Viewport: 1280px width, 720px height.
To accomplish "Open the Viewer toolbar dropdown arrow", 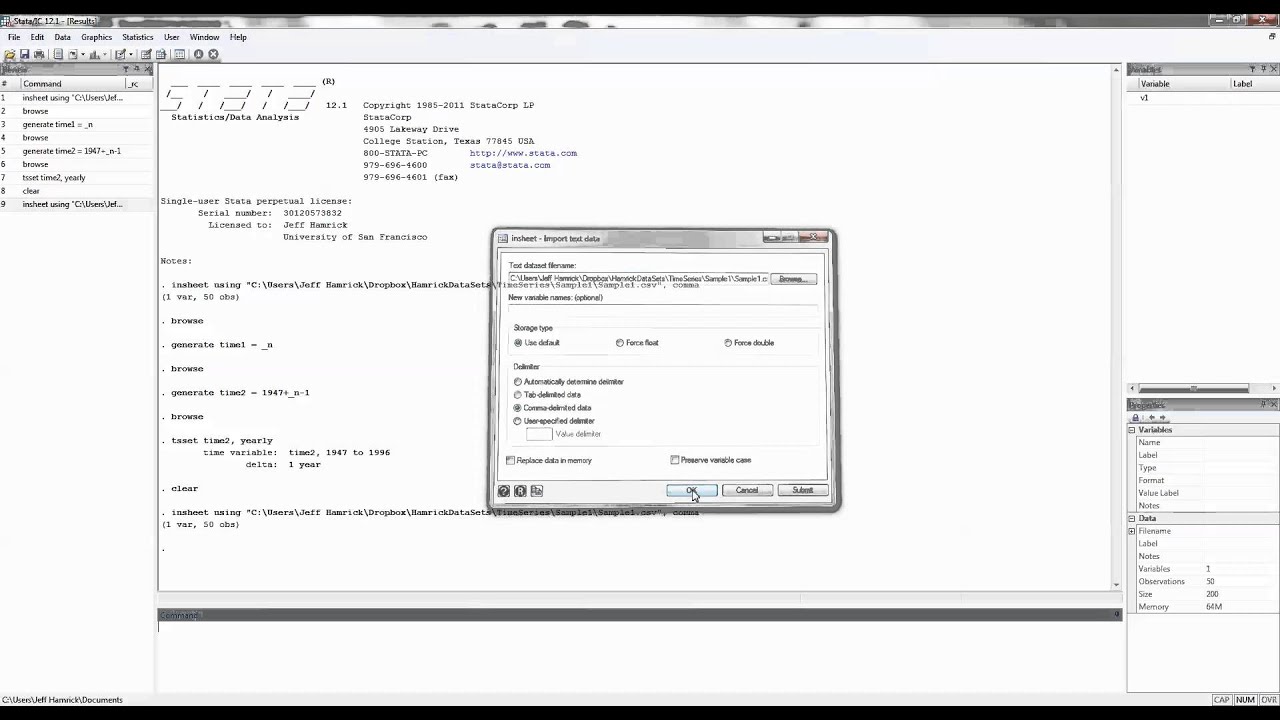I will (x=83, y=54).
